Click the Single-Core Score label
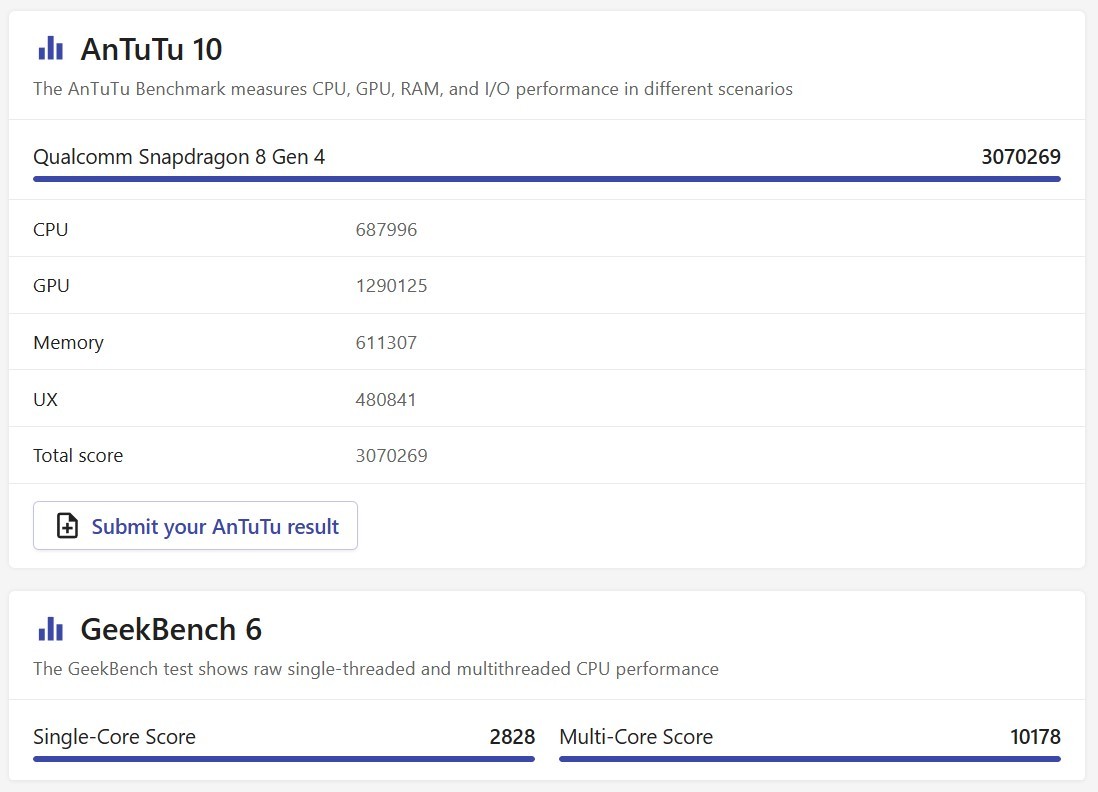The height and width of the screenshot is (792, 1098). coord(115,737)
